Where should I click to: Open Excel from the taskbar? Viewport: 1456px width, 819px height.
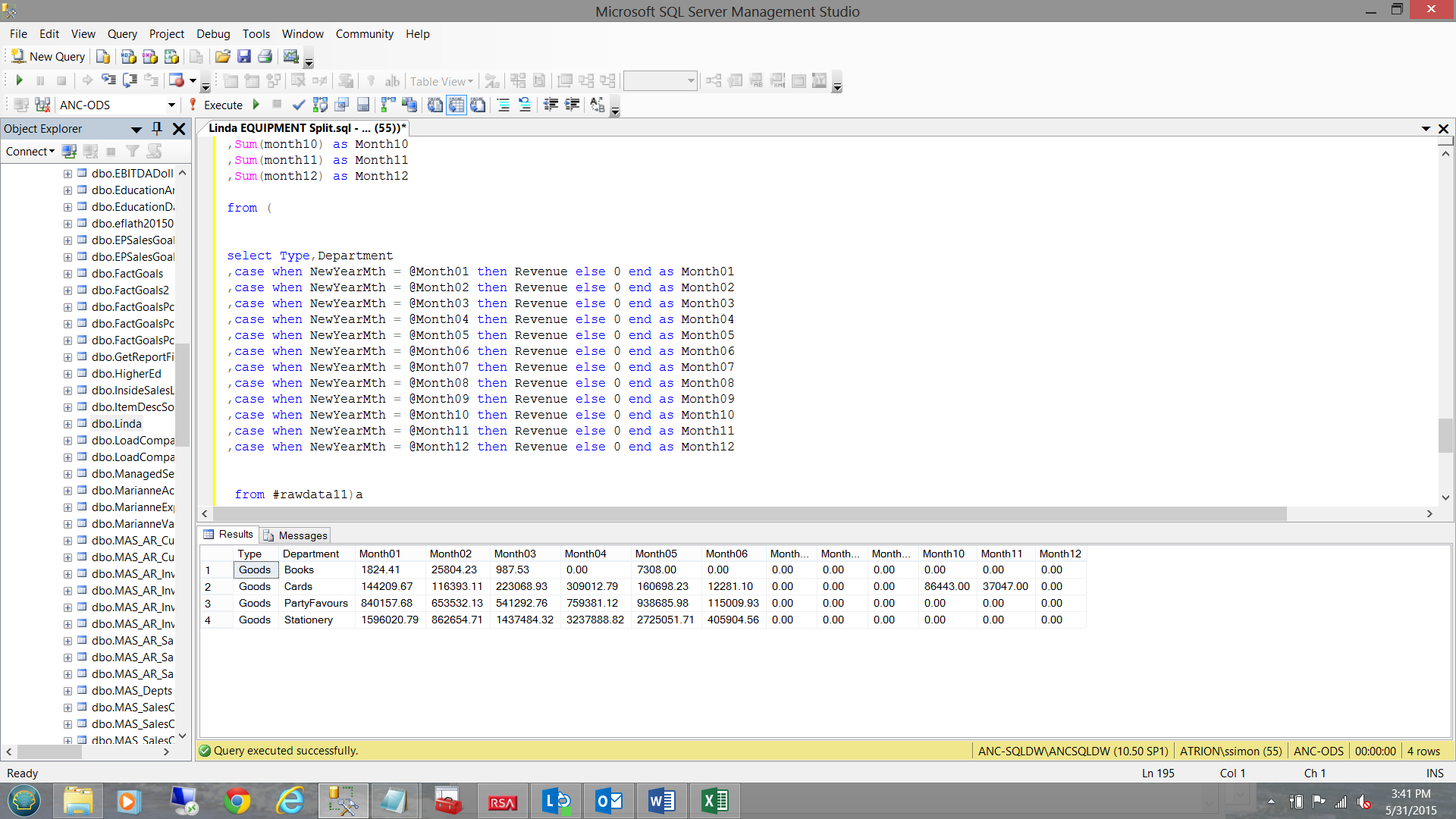(714, 801)
